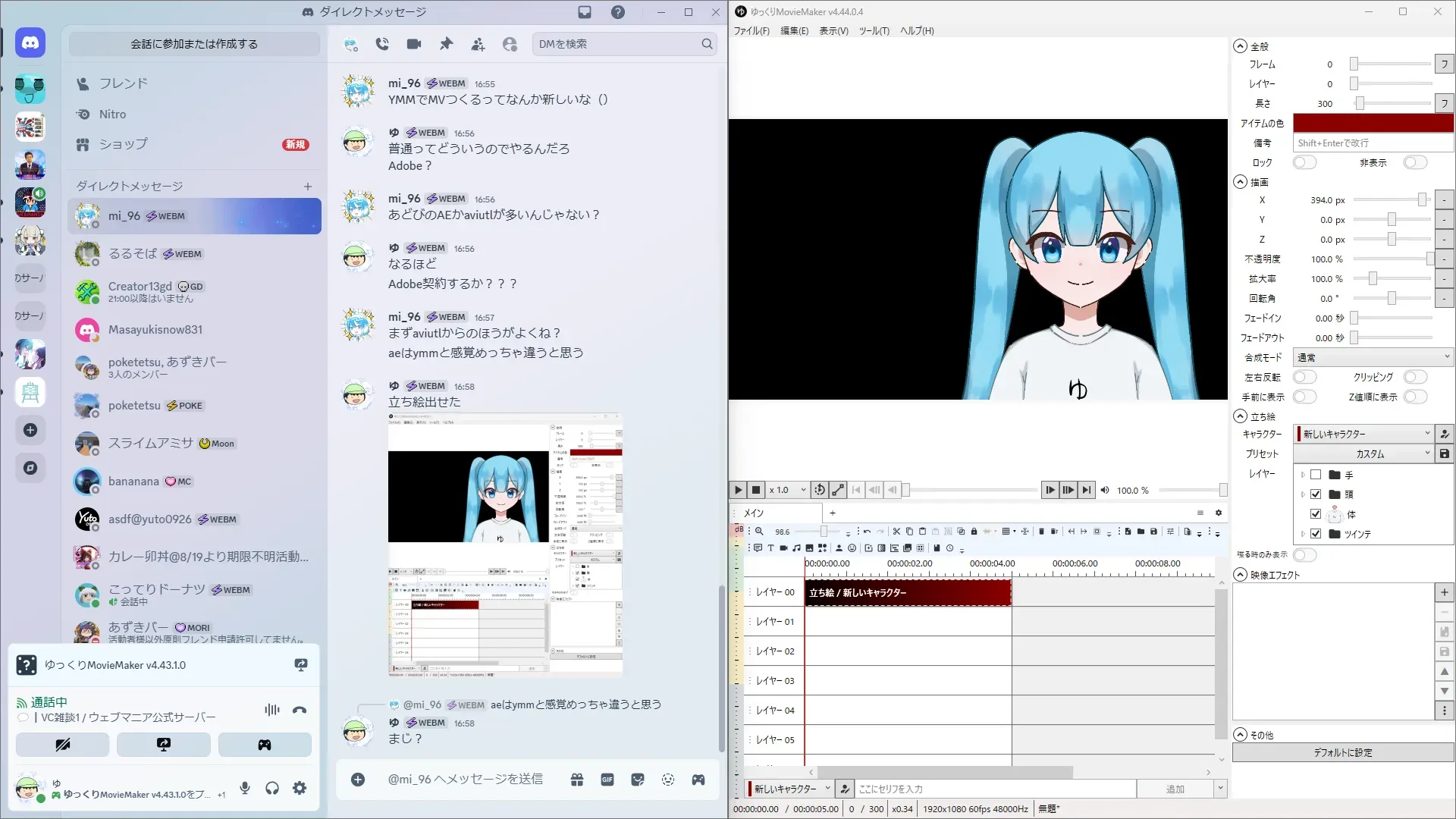Disconnect from the voice channel
Viewport: 1456px width, 819px height.
tap(300, 711)
